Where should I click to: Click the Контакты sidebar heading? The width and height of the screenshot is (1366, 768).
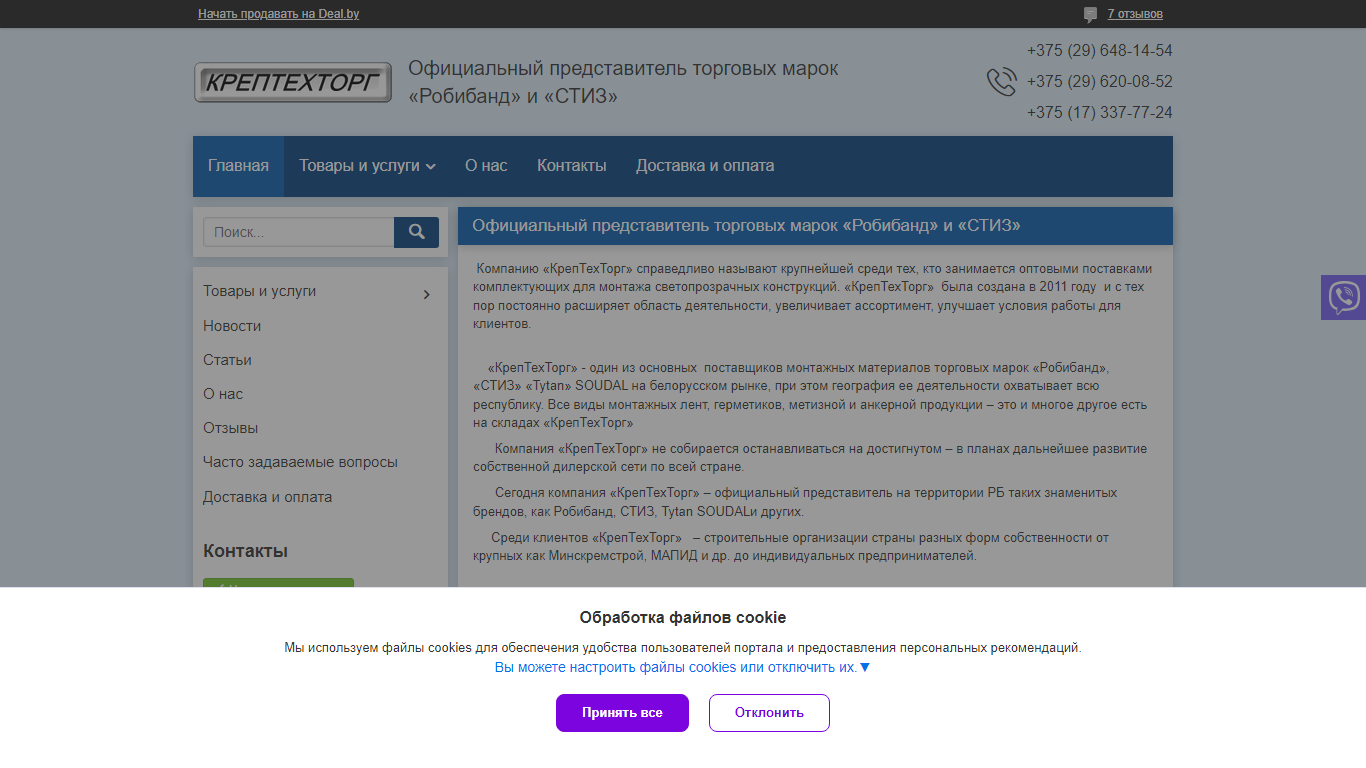tap(245, 551)
